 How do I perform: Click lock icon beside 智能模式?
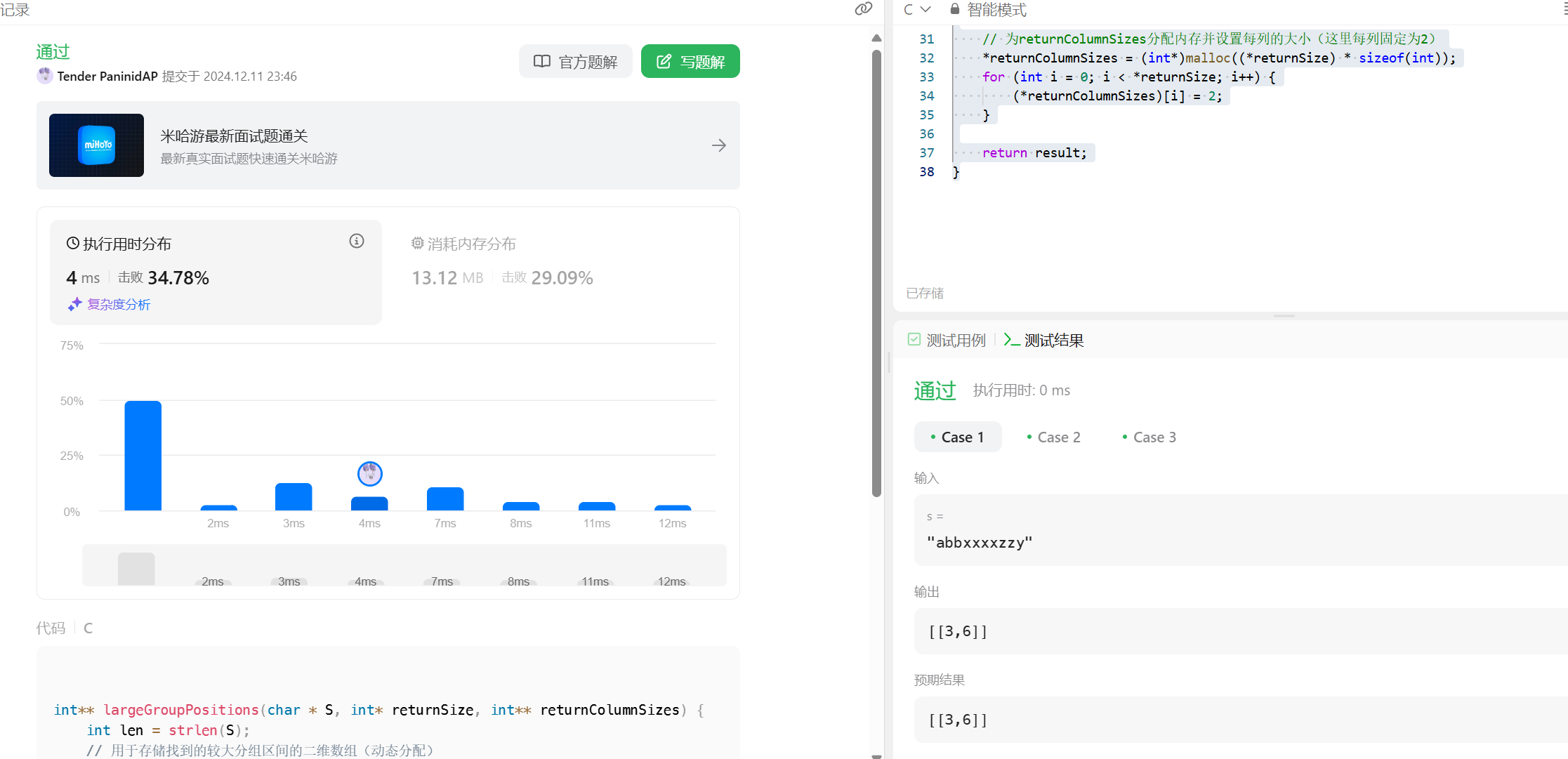[954, 9]
